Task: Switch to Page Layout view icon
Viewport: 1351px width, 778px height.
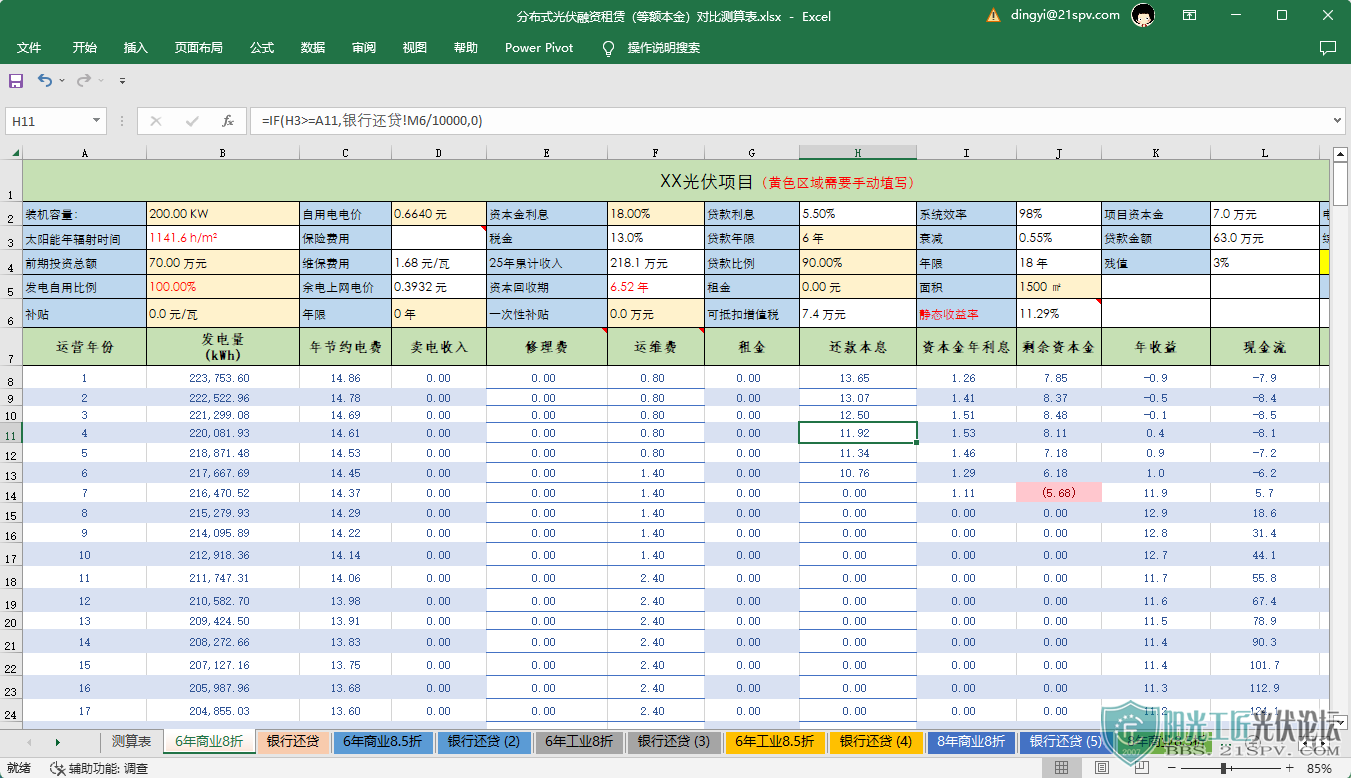Action: pos(1101,768)
